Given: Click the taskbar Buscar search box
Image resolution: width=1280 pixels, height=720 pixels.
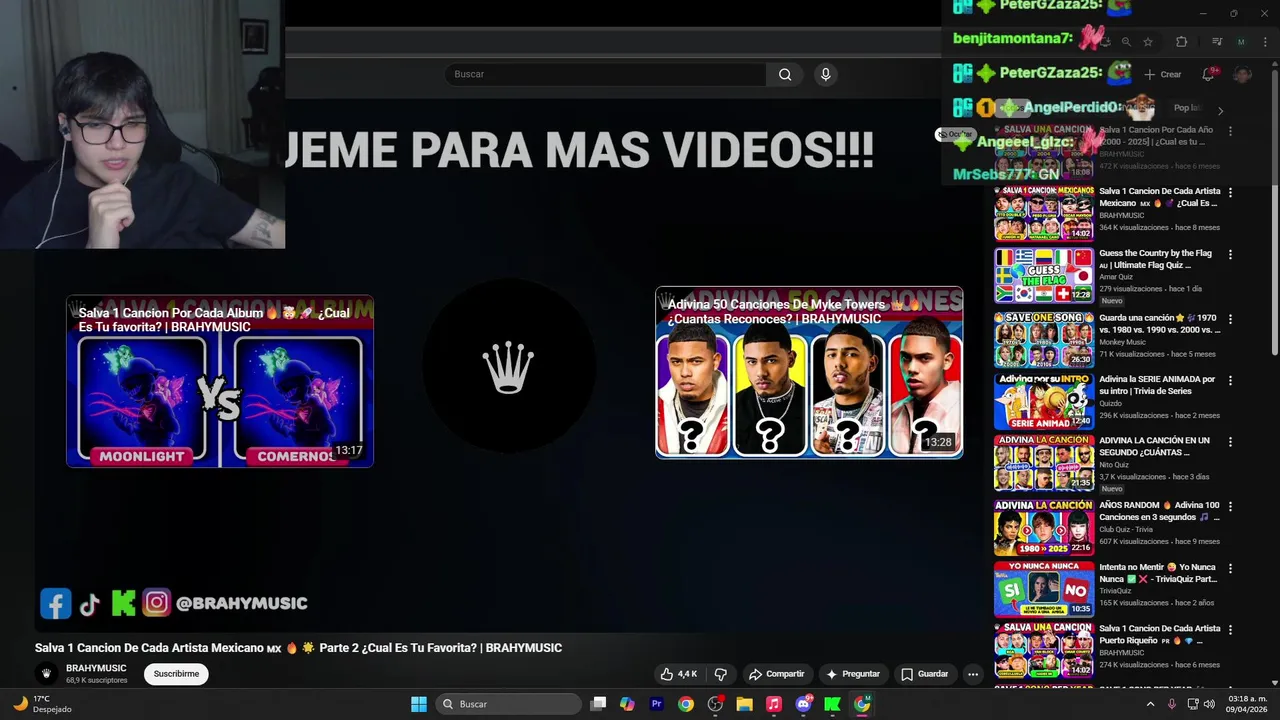Looking at the screenshot, I should click(x=510, y=704).
